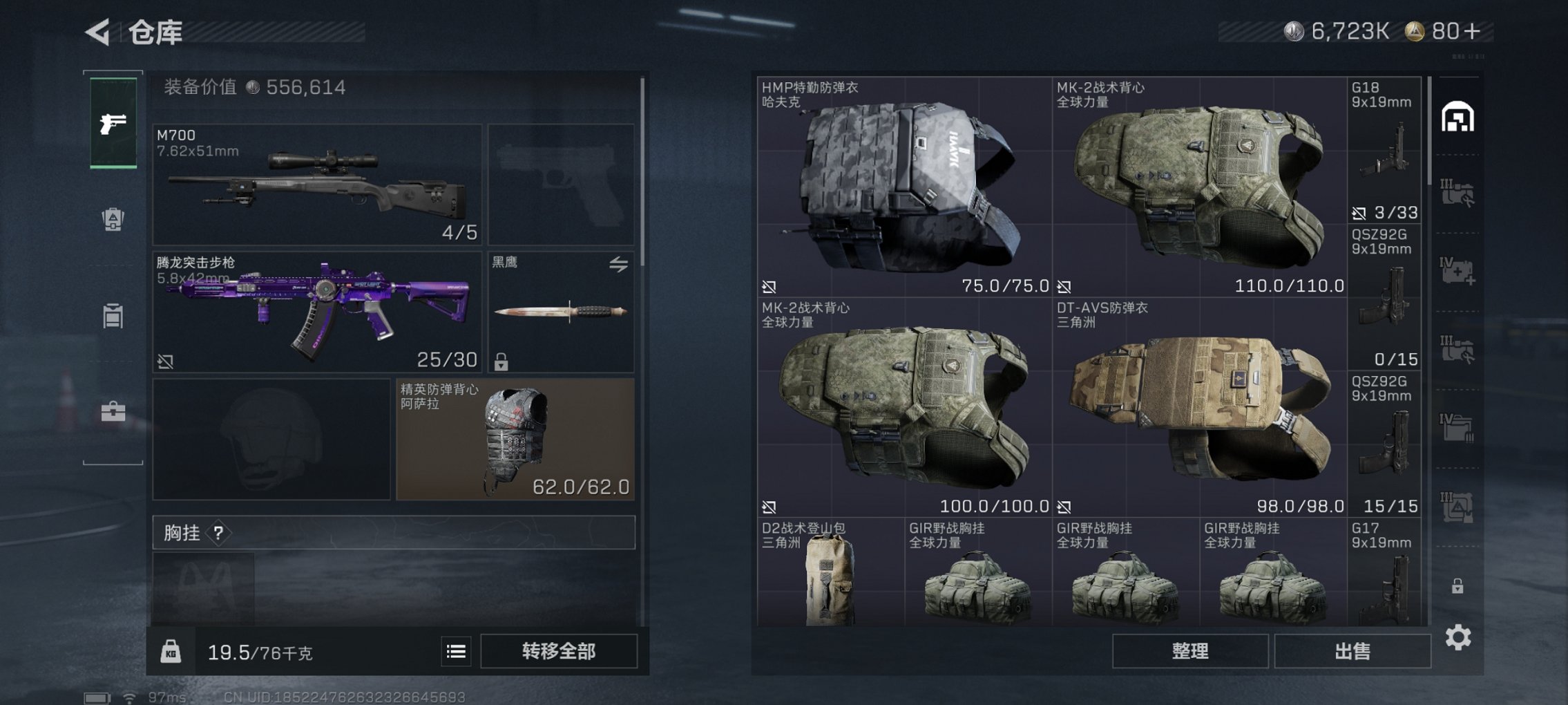The image size is (1568, 705).
Task: Click the question mark next to 胸挂
Action: 218,533
